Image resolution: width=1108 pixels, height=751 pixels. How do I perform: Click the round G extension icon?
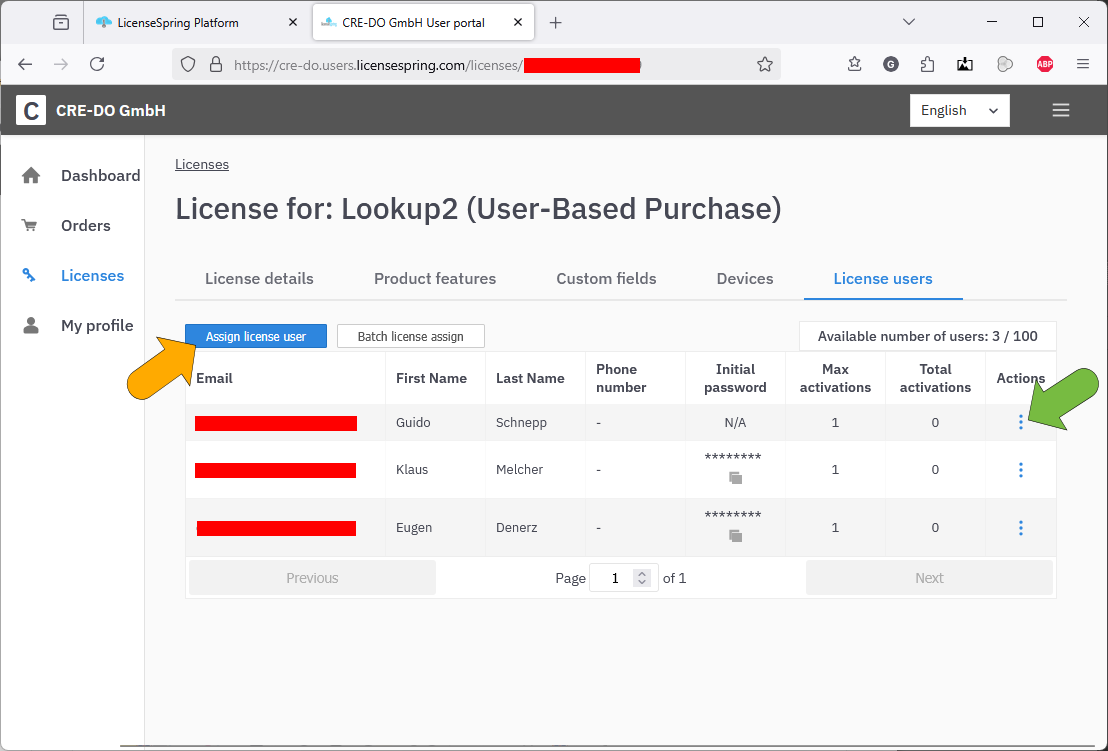891,64
